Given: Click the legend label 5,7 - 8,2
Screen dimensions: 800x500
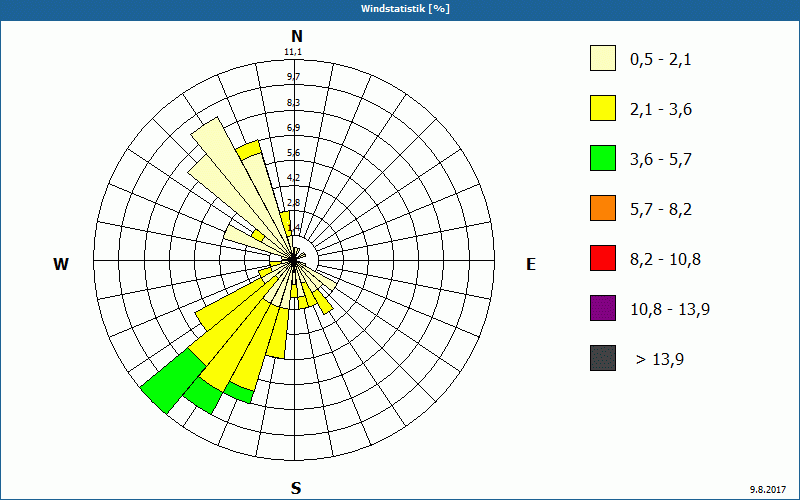Looking at the screenshot, I should (x=661, y=210).
